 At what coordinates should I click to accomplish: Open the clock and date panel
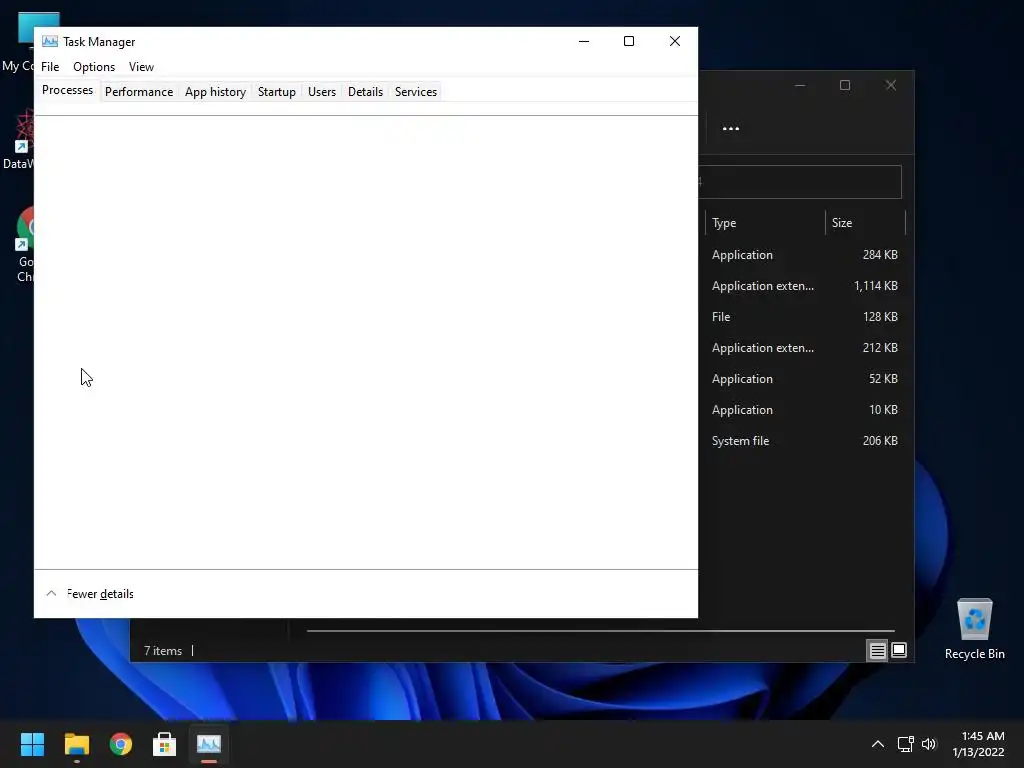979,744
